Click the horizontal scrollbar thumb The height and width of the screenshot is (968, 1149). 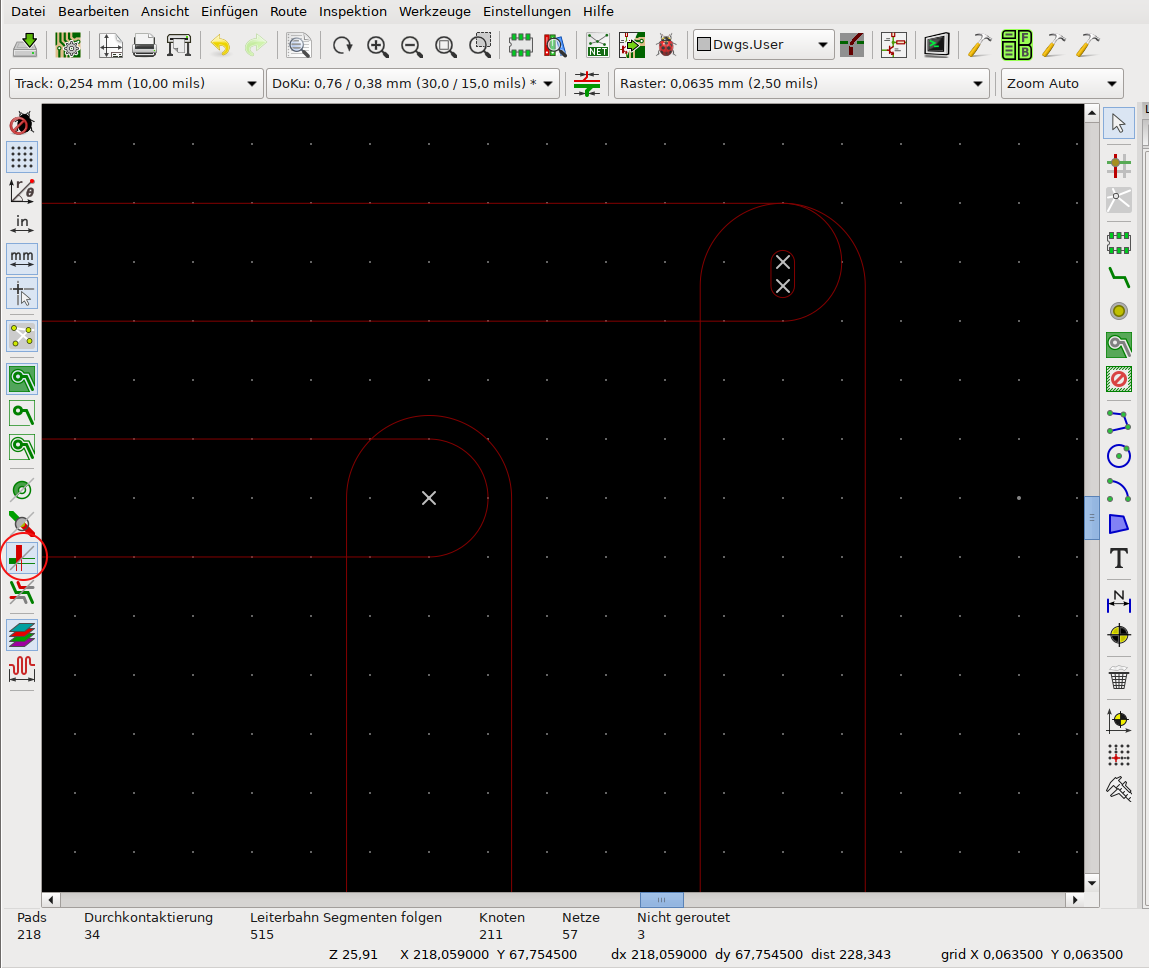tap(662, 900)
